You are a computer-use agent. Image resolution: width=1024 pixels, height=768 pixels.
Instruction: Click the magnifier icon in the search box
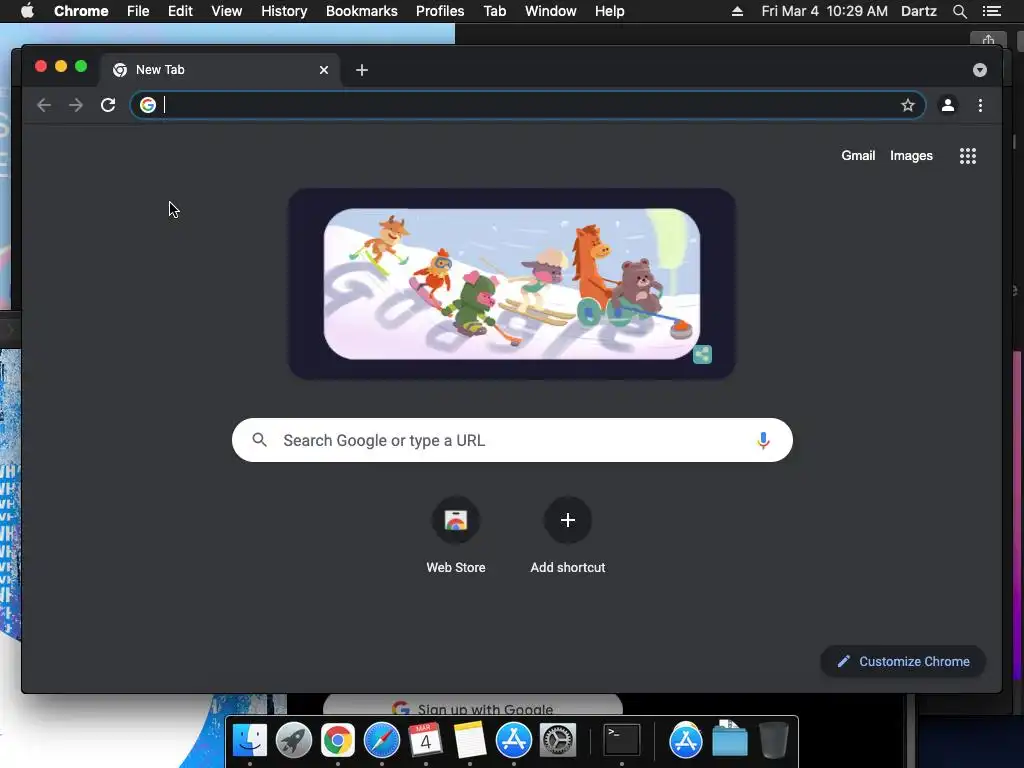coord(259,440)
